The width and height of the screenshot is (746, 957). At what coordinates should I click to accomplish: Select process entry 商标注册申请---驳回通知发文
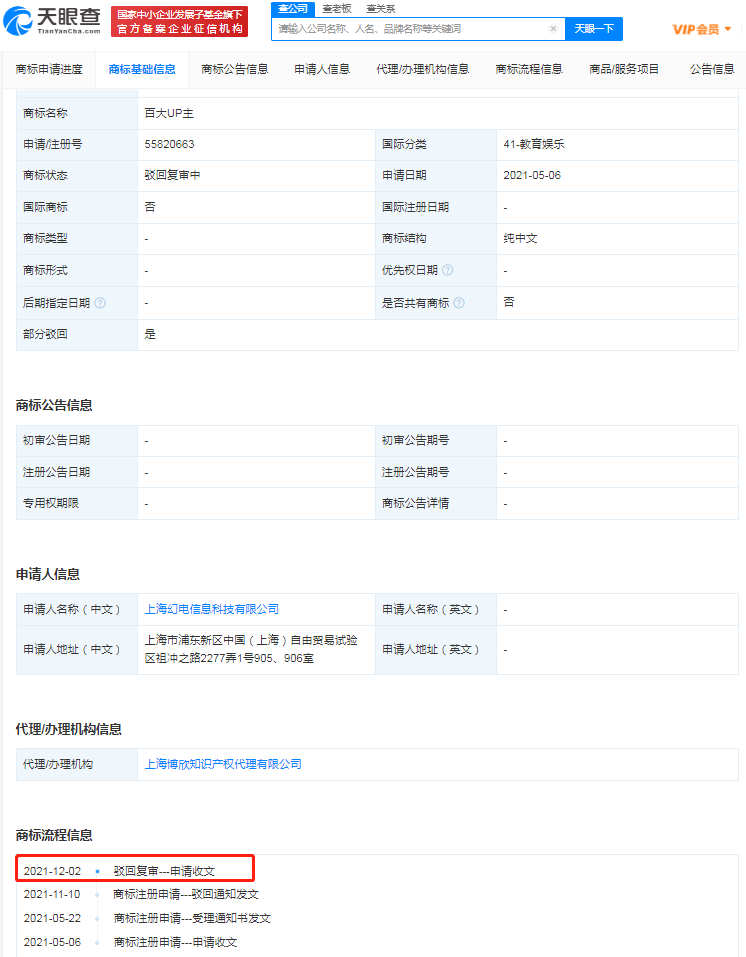pyautogui.click(x=186, y=895)
